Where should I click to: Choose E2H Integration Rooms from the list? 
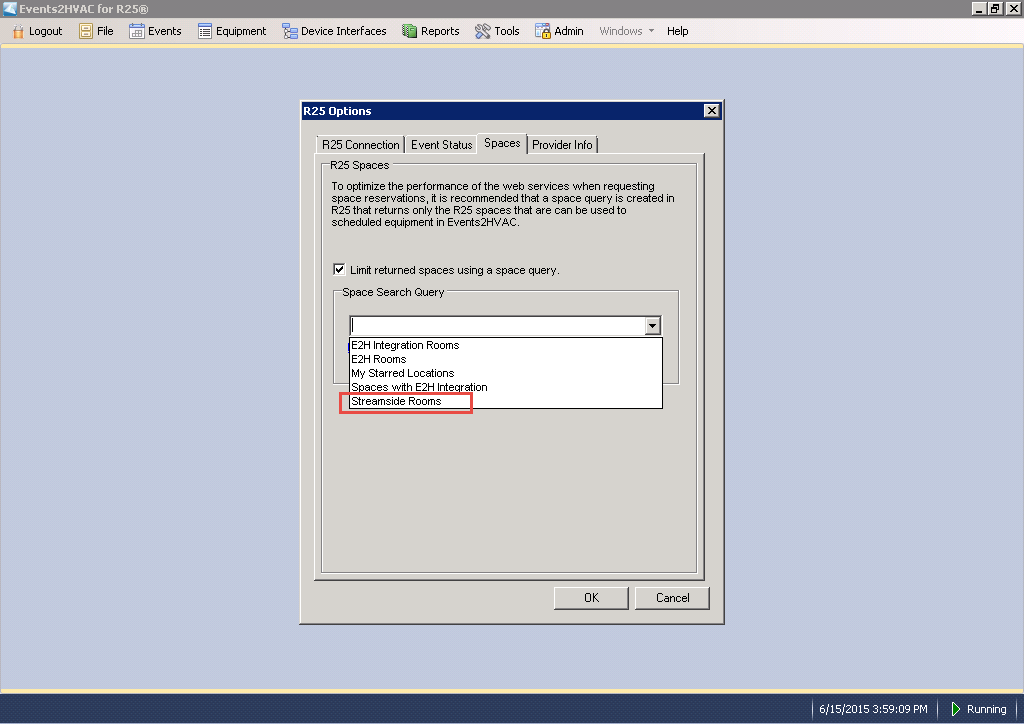506,345
